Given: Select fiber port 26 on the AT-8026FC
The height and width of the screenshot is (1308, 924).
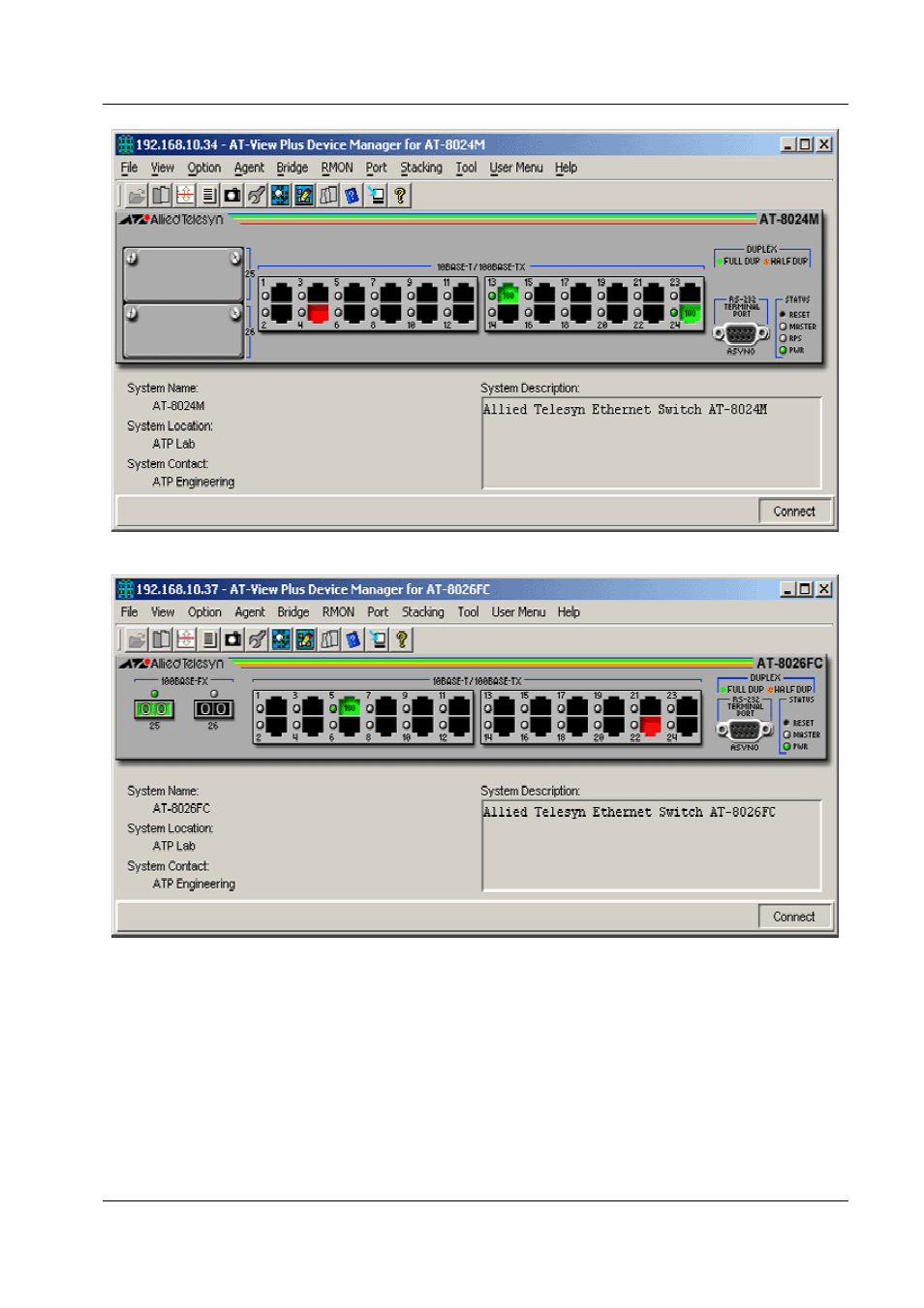Looking at the screenshot, I should 213,709.
